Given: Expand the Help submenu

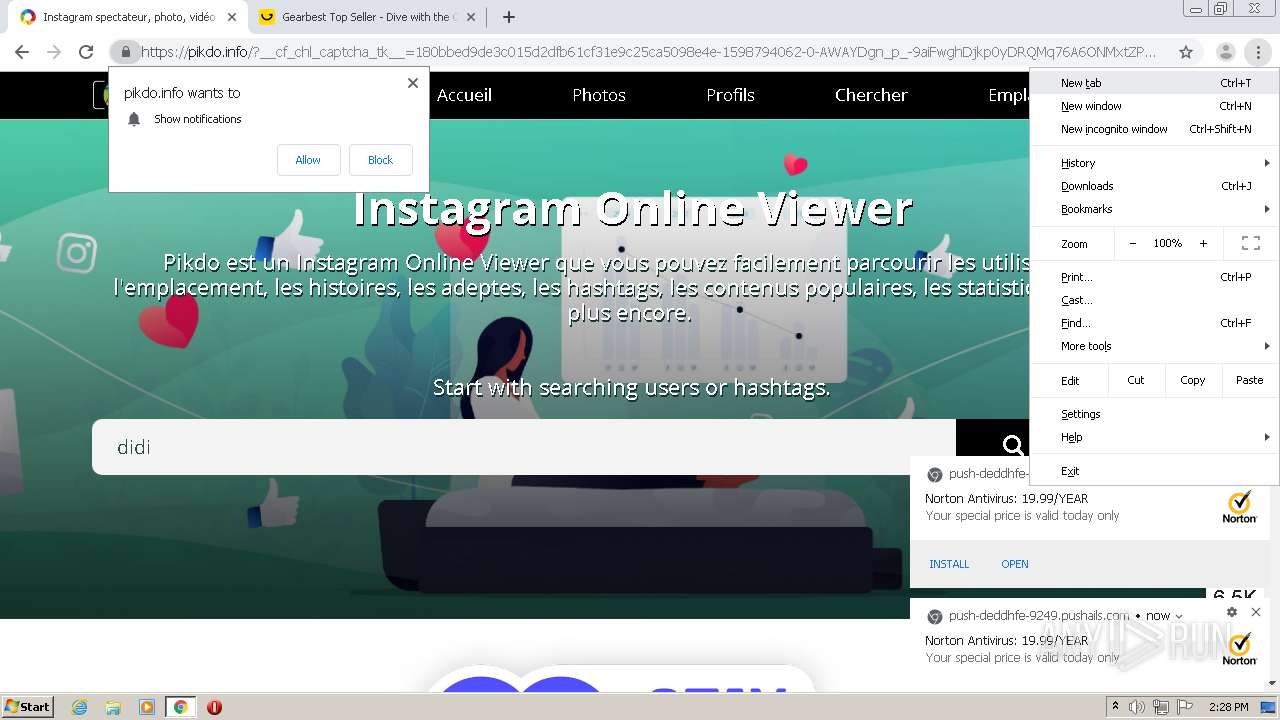Looking at the screenshot, I should point(1155,437).
